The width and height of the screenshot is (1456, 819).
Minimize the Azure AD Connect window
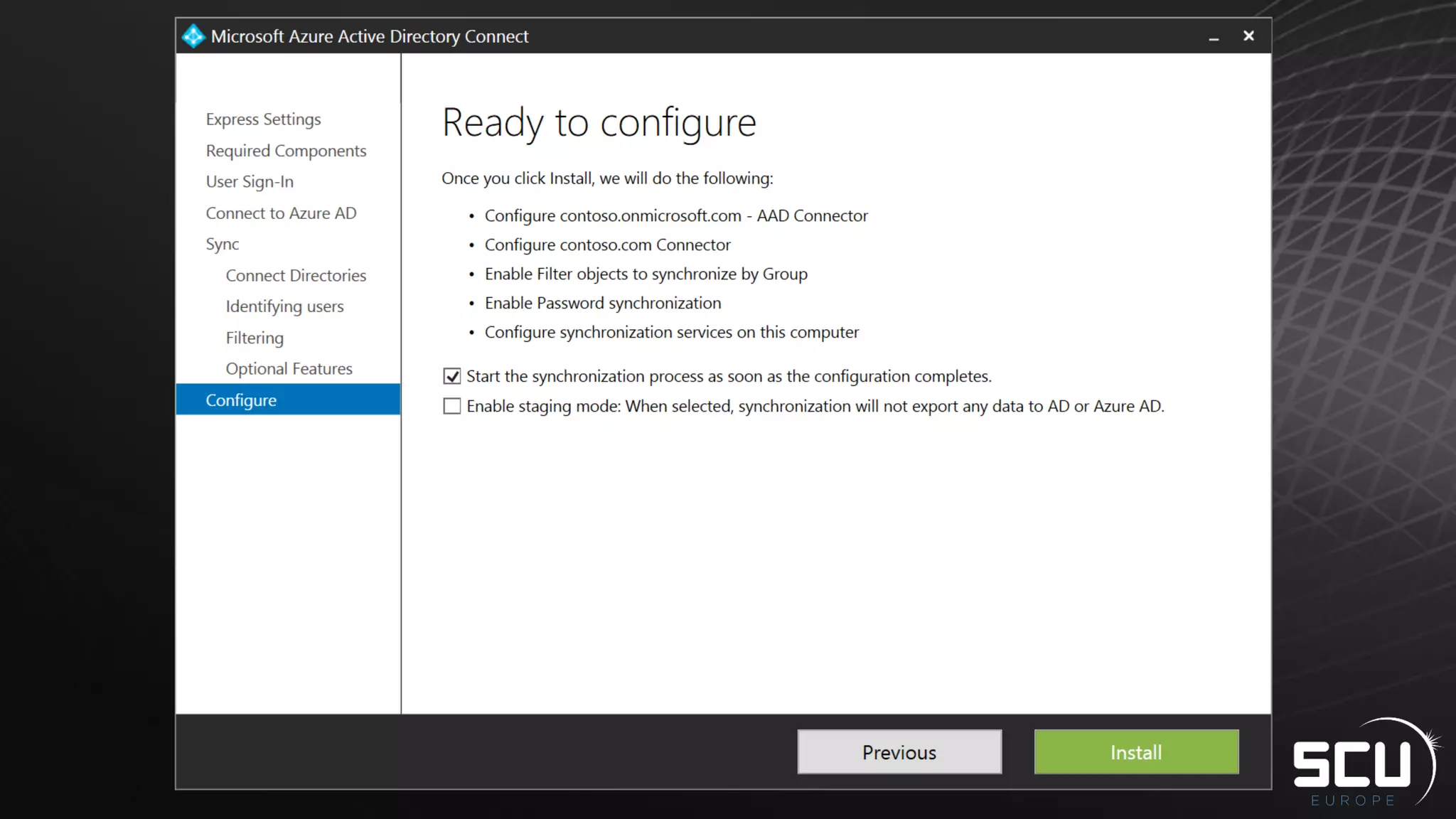click(x=1214, y=37)
